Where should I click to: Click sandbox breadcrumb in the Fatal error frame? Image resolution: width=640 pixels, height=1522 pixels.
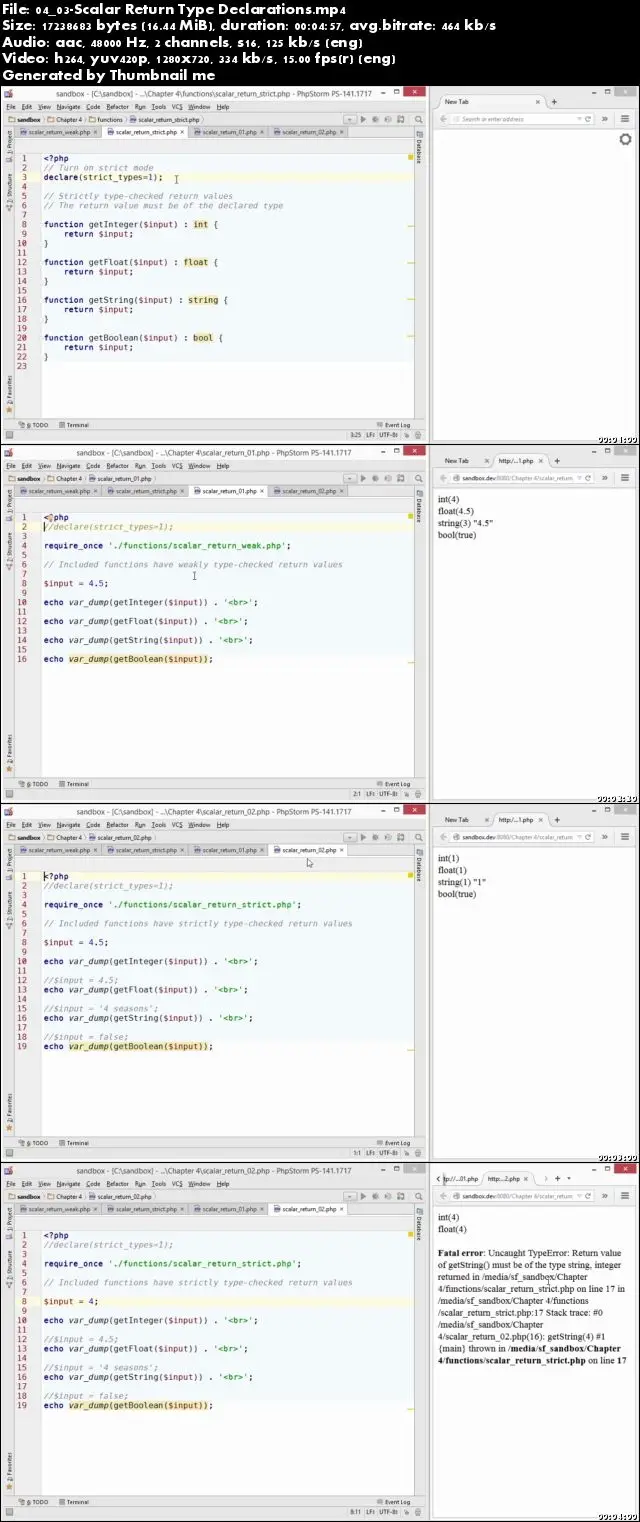24,1196
